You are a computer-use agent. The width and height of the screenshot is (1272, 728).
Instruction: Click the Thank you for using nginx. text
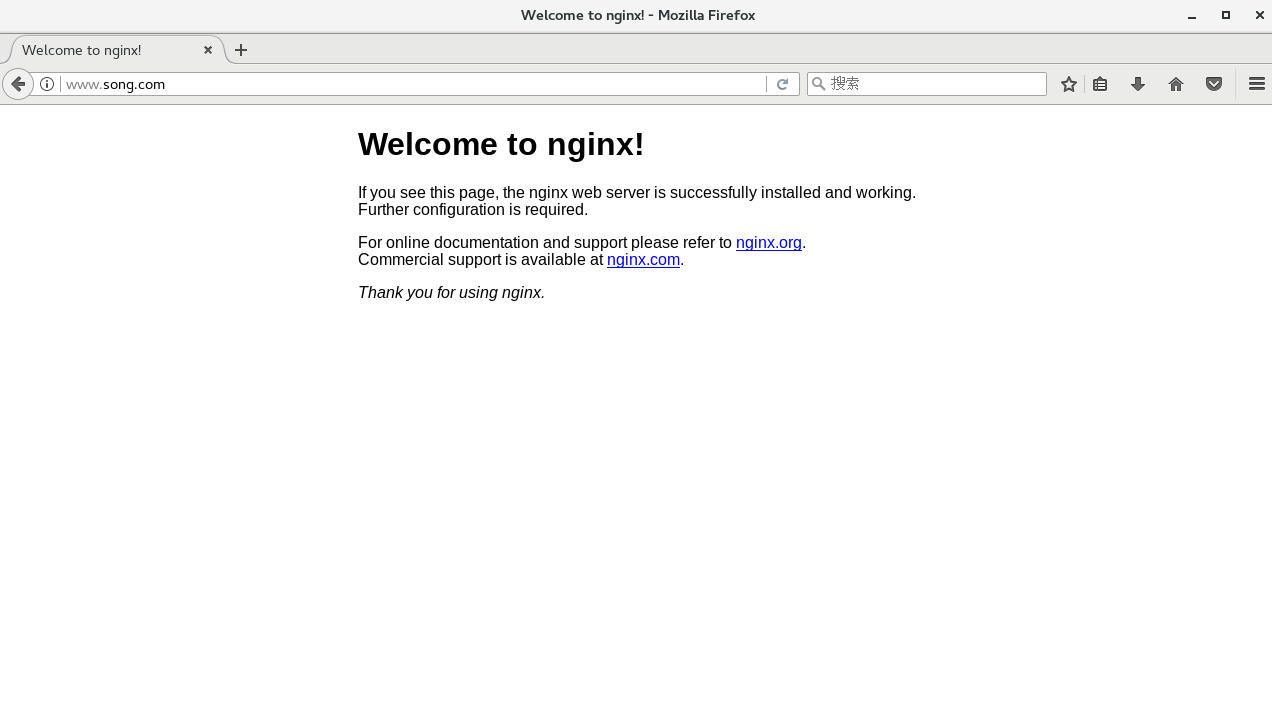(451, 293)
